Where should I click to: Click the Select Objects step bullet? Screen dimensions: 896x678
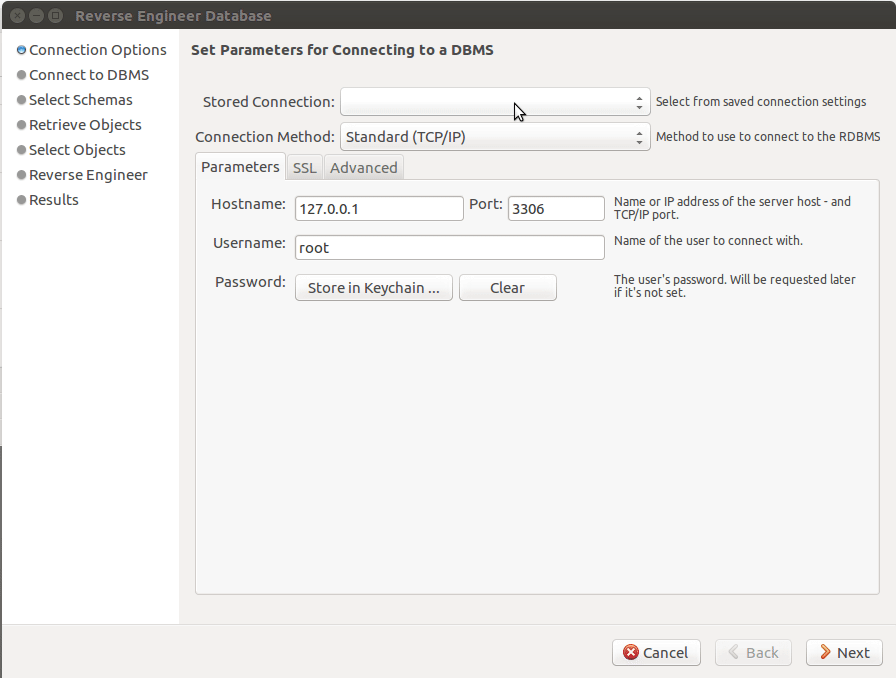pos(21,150)
